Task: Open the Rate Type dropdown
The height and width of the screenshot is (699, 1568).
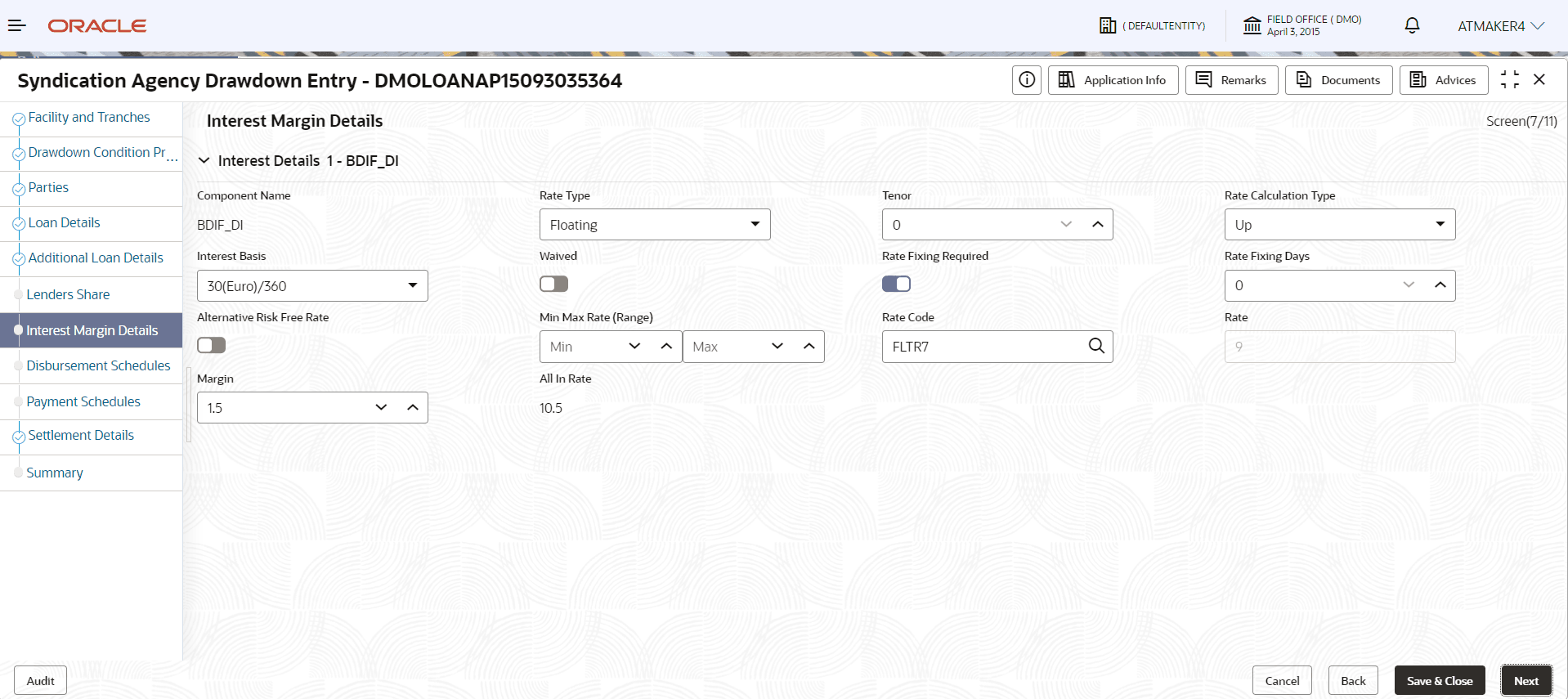Action: tap(655, 225)
